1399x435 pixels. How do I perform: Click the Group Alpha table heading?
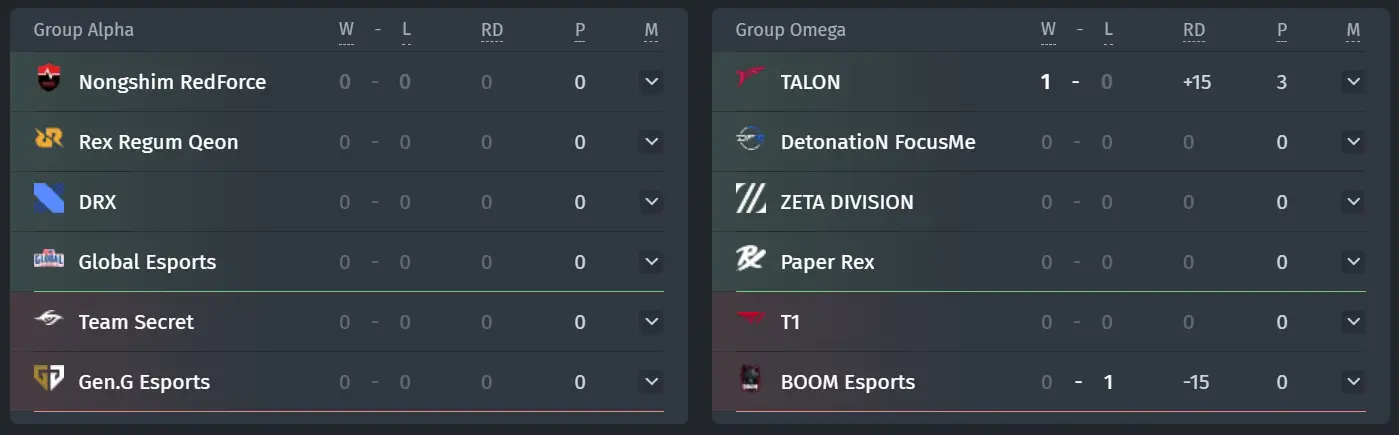[84, 30]
